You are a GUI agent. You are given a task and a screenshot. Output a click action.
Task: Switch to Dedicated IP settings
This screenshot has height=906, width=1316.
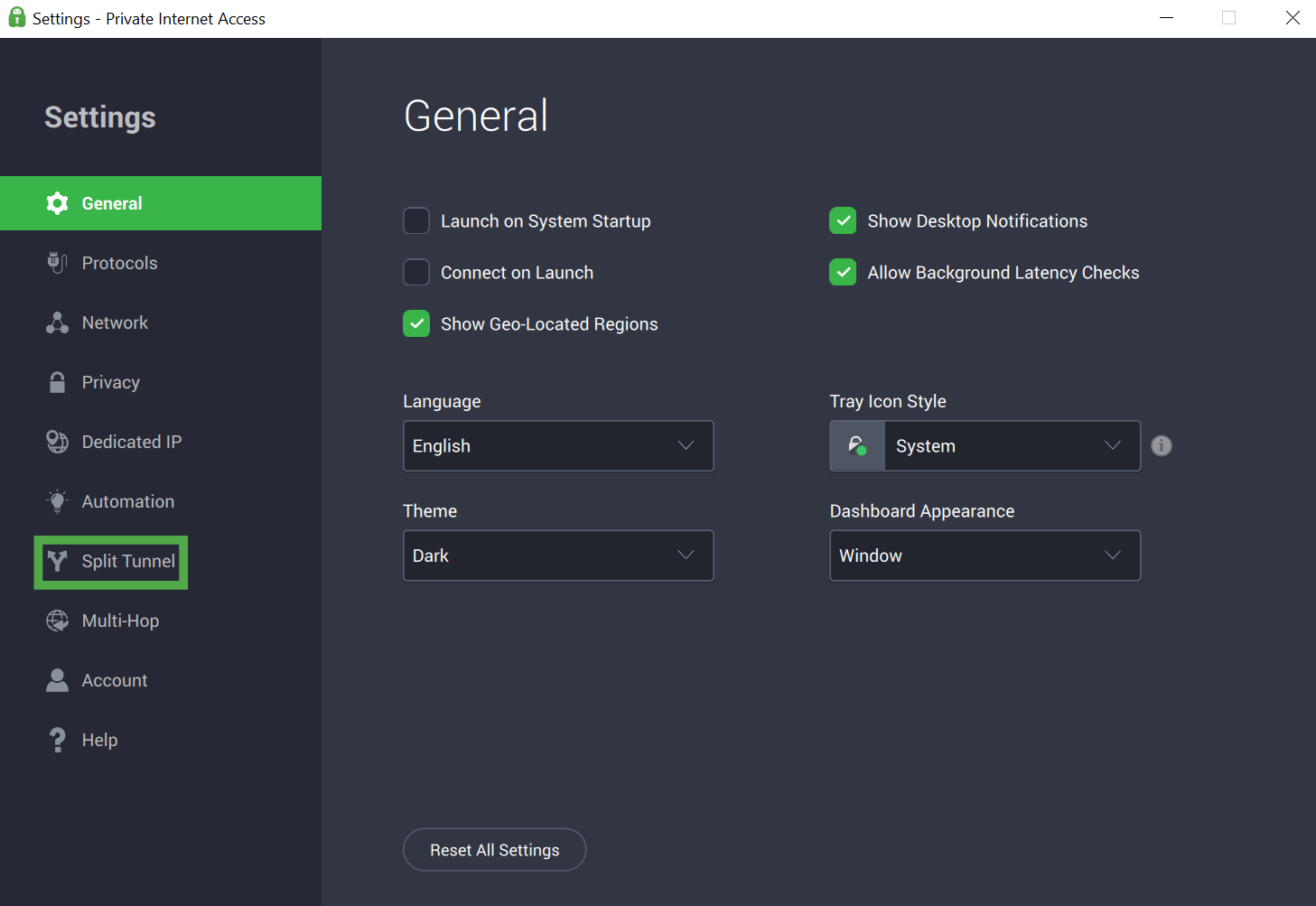[x=161, y=442]
